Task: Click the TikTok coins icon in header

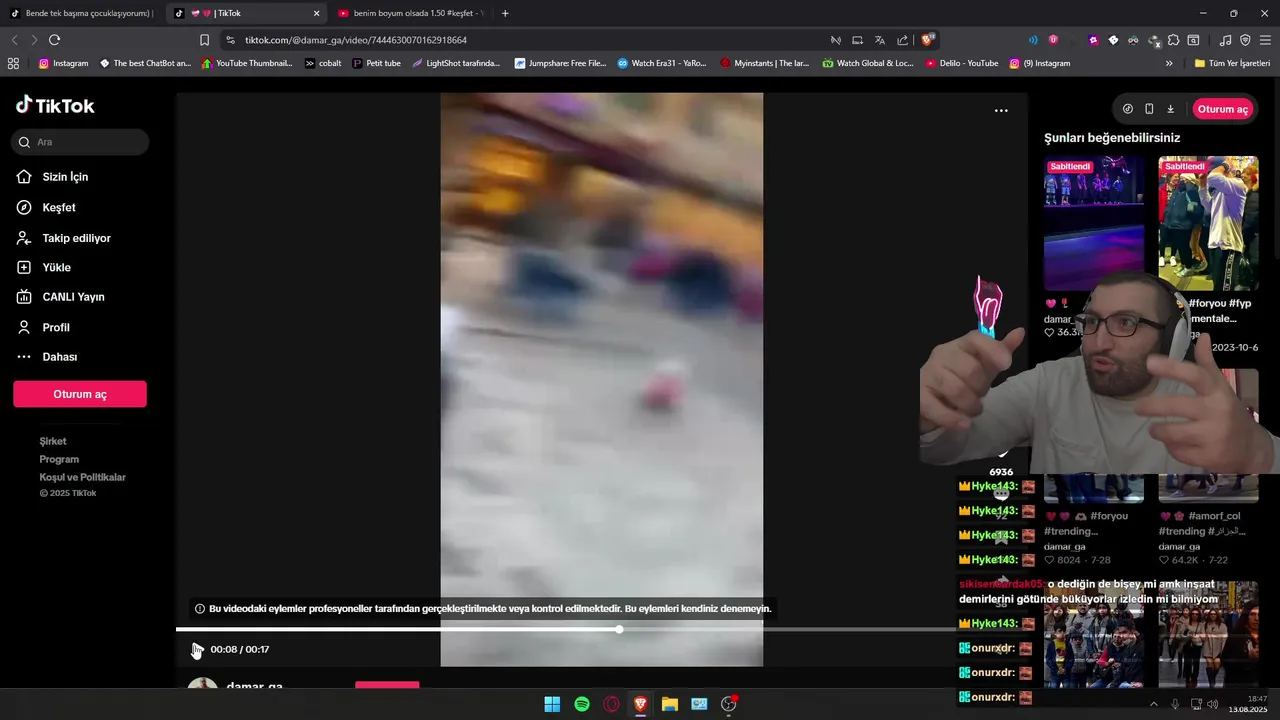Action: (1128, 109)
